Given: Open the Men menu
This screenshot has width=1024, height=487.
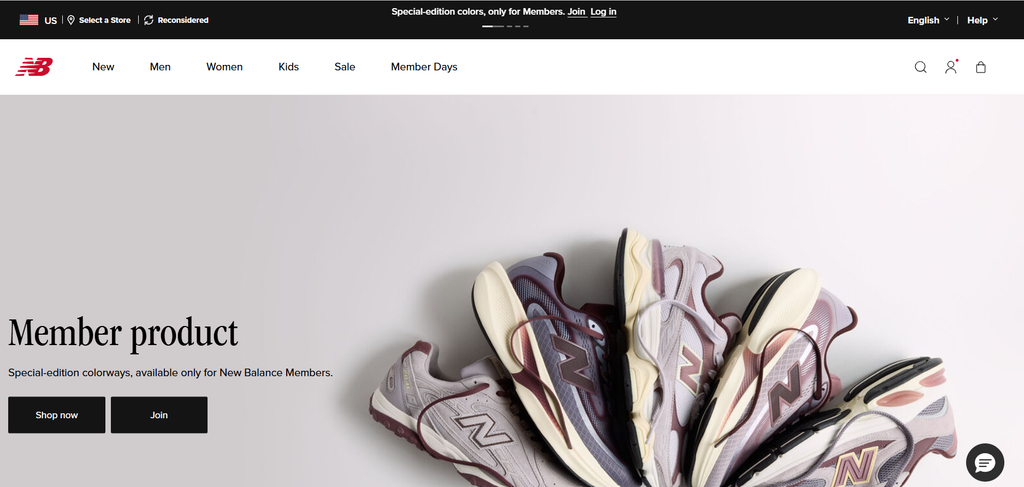Looking at the screenshot, I should pyautogui.click(x=160, y=67).
